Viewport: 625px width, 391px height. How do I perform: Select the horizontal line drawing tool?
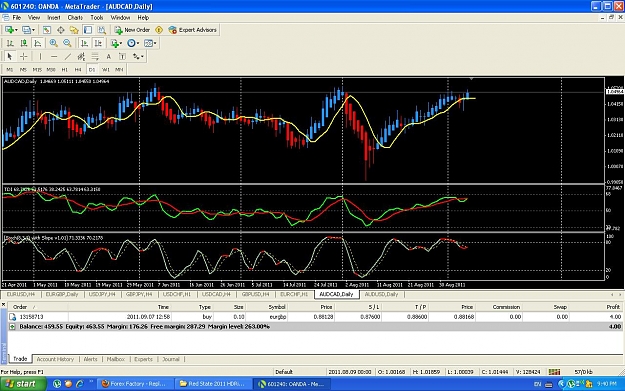click(x=54, y=57)
